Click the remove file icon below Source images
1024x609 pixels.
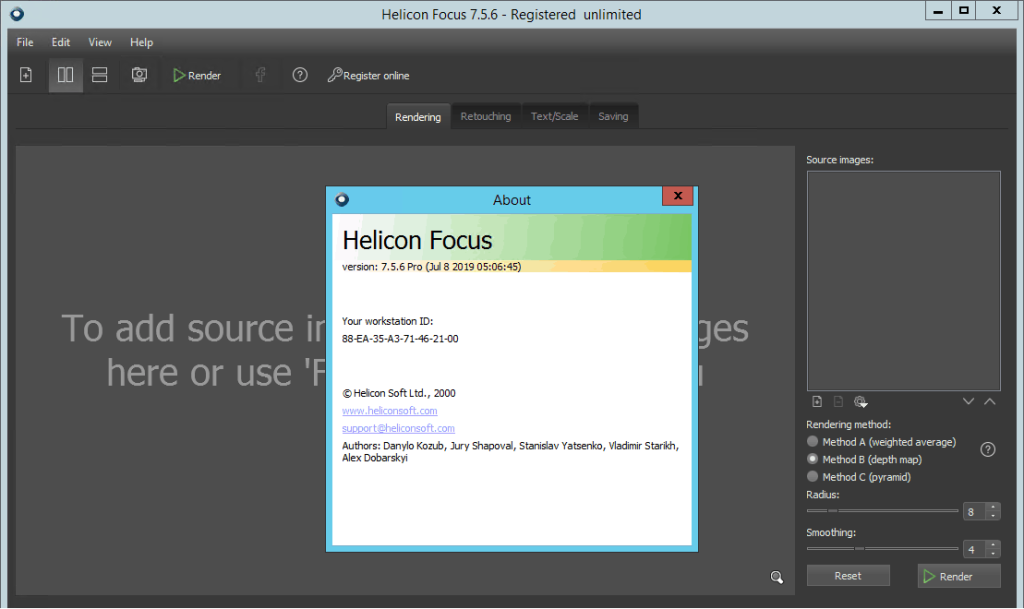click(838, 401)
